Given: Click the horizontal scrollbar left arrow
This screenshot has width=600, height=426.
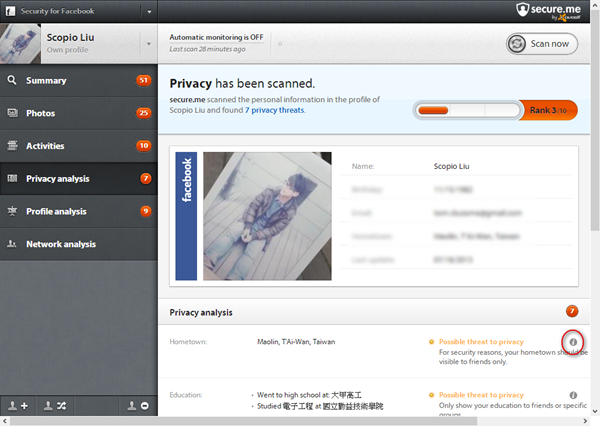Looking at the screenshot, I should click(4, 421).
